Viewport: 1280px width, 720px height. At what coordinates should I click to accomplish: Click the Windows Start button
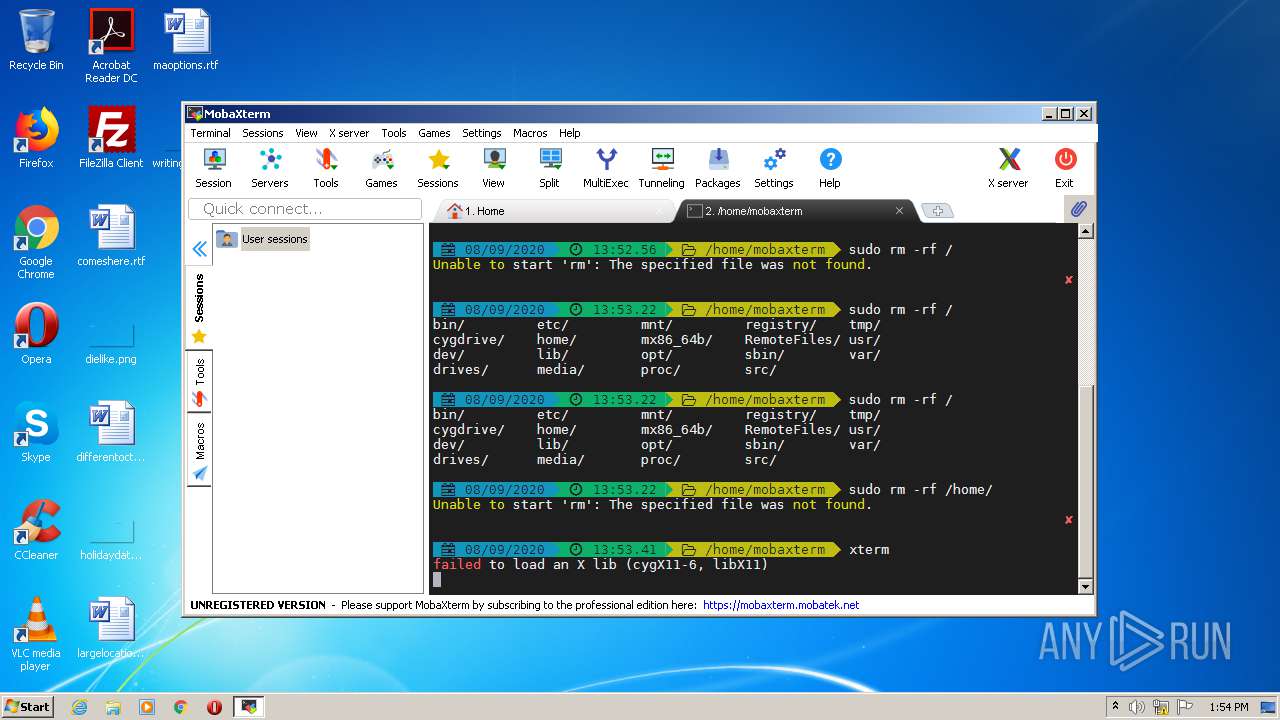pos(27,706)
